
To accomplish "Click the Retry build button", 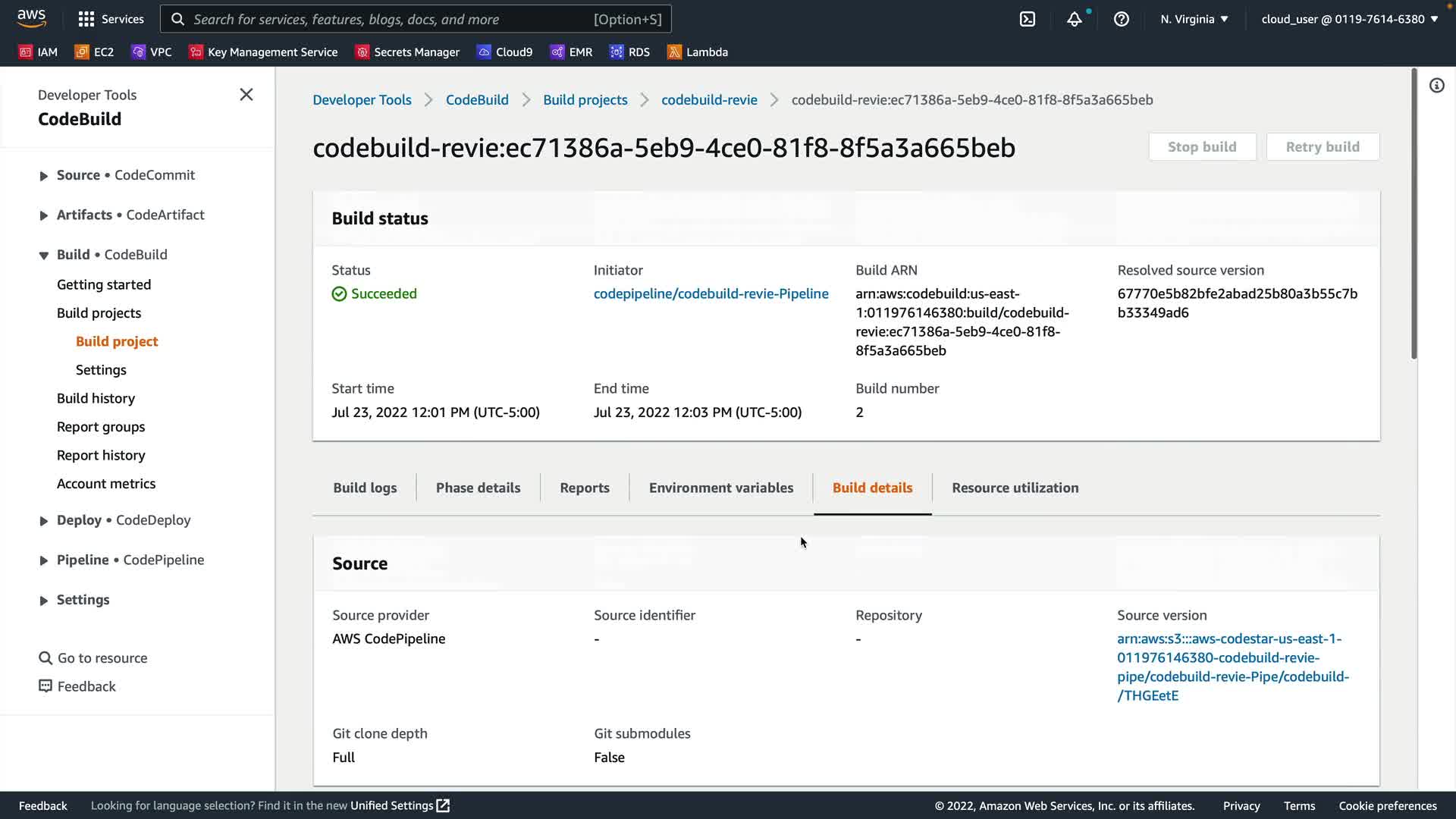I will pos(1322,146).
